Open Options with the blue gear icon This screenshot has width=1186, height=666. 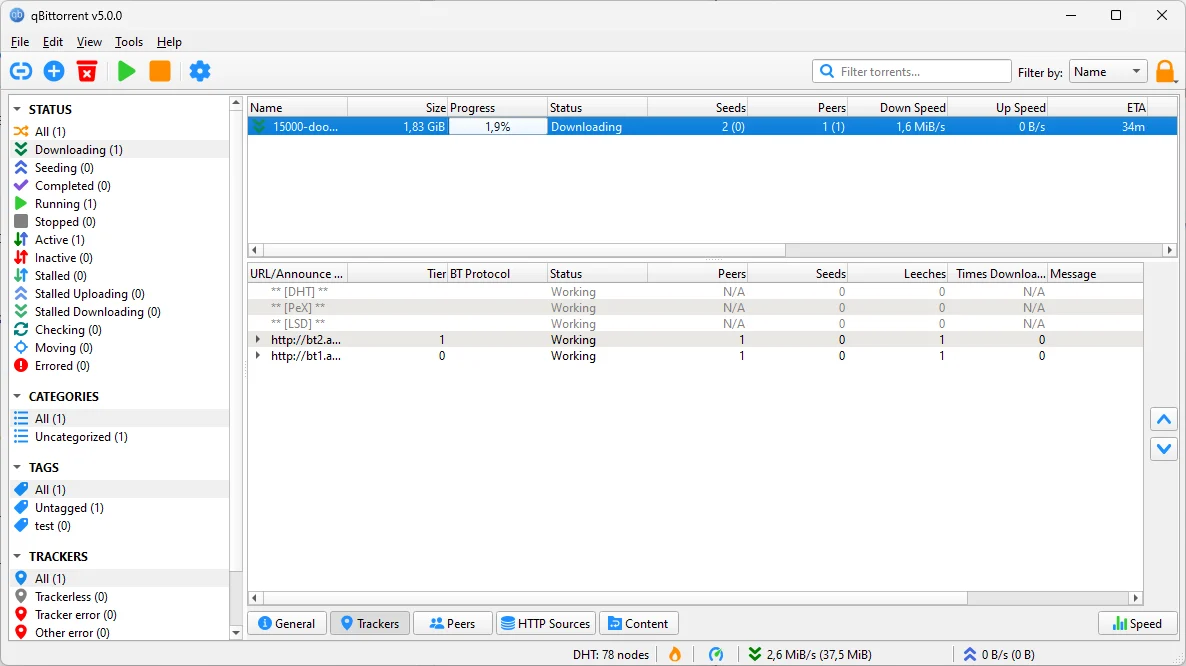(200, 71)
